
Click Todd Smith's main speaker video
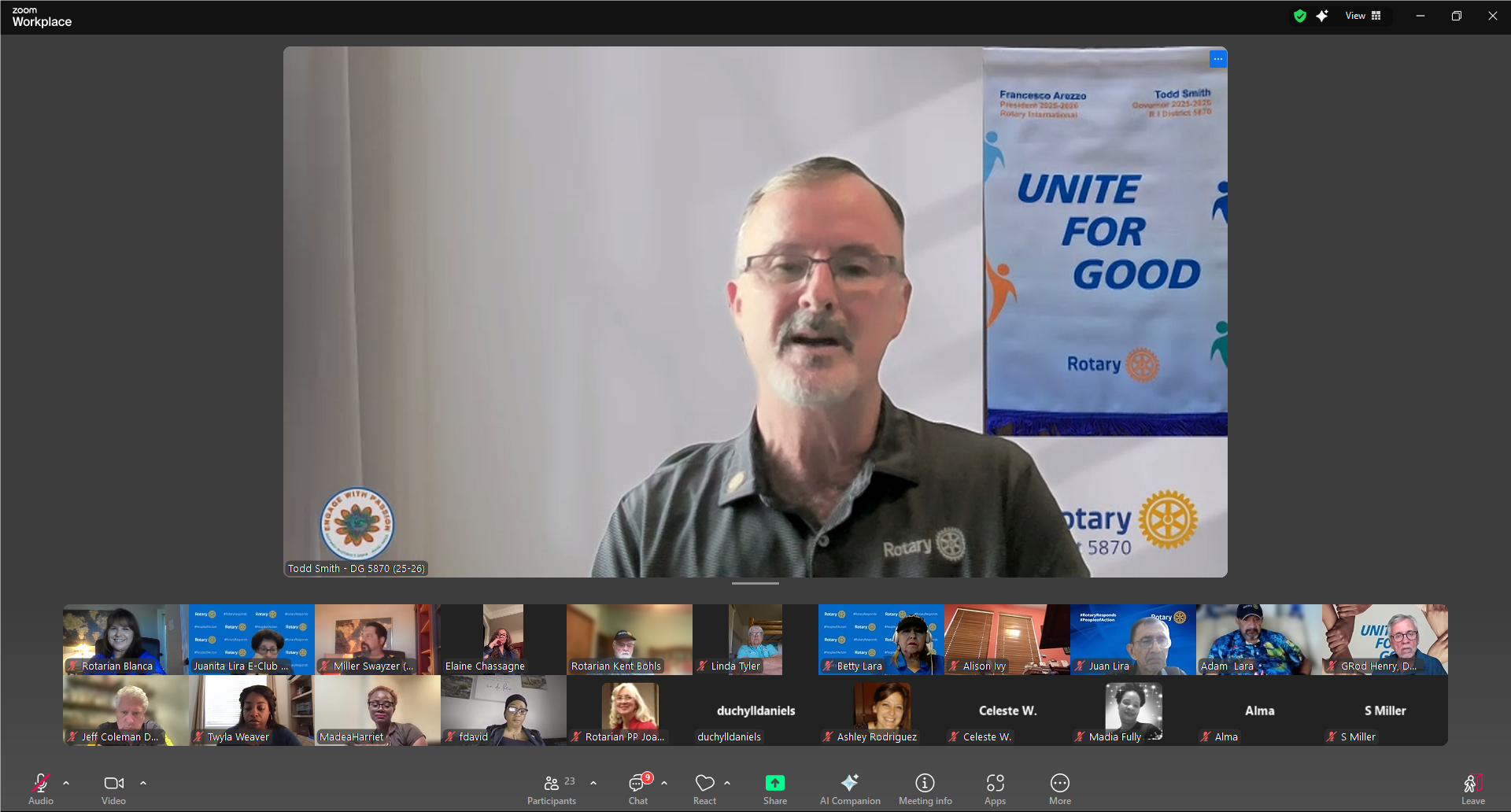pos(755,312)
